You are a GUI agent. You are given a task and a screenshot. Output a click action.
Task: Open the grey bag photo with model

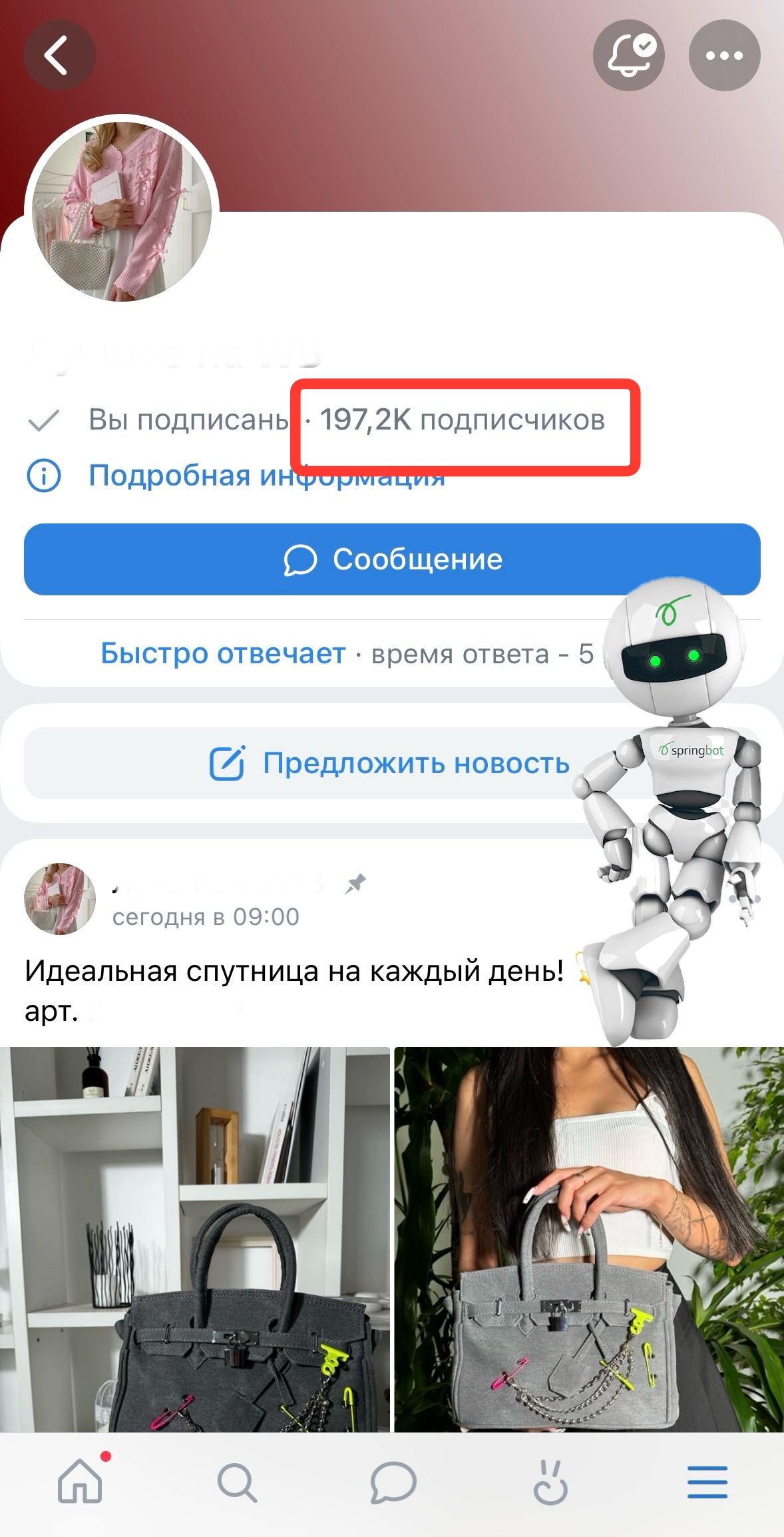pyautogui.click(x=589, y=1240)
